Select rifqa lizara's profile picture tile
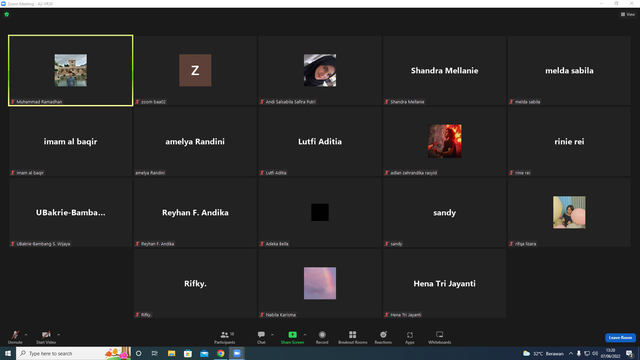Screen dimensions: 640x360 click(x=569, y=212)
